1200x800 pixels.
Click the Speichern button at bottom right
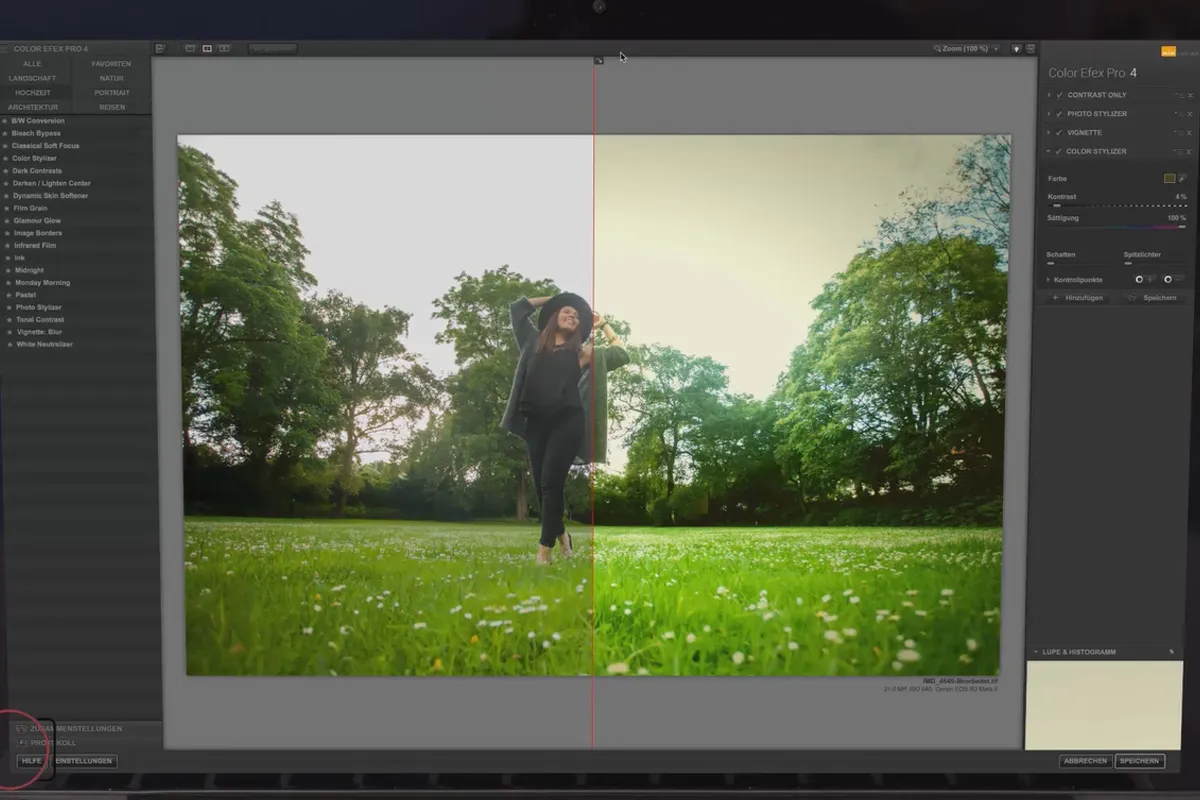point(1140,761)
